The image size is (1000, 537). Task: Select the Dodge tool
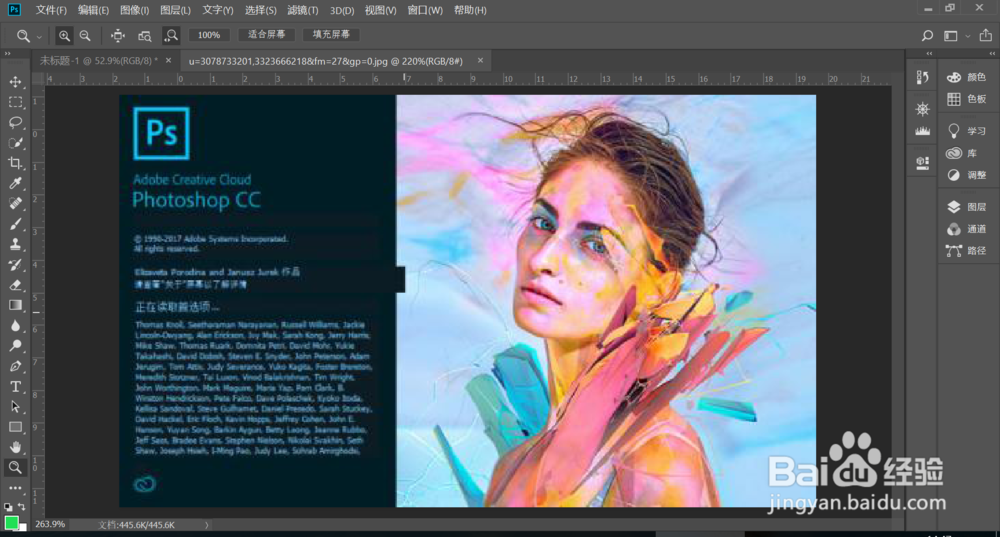click(x=15, y=346)
